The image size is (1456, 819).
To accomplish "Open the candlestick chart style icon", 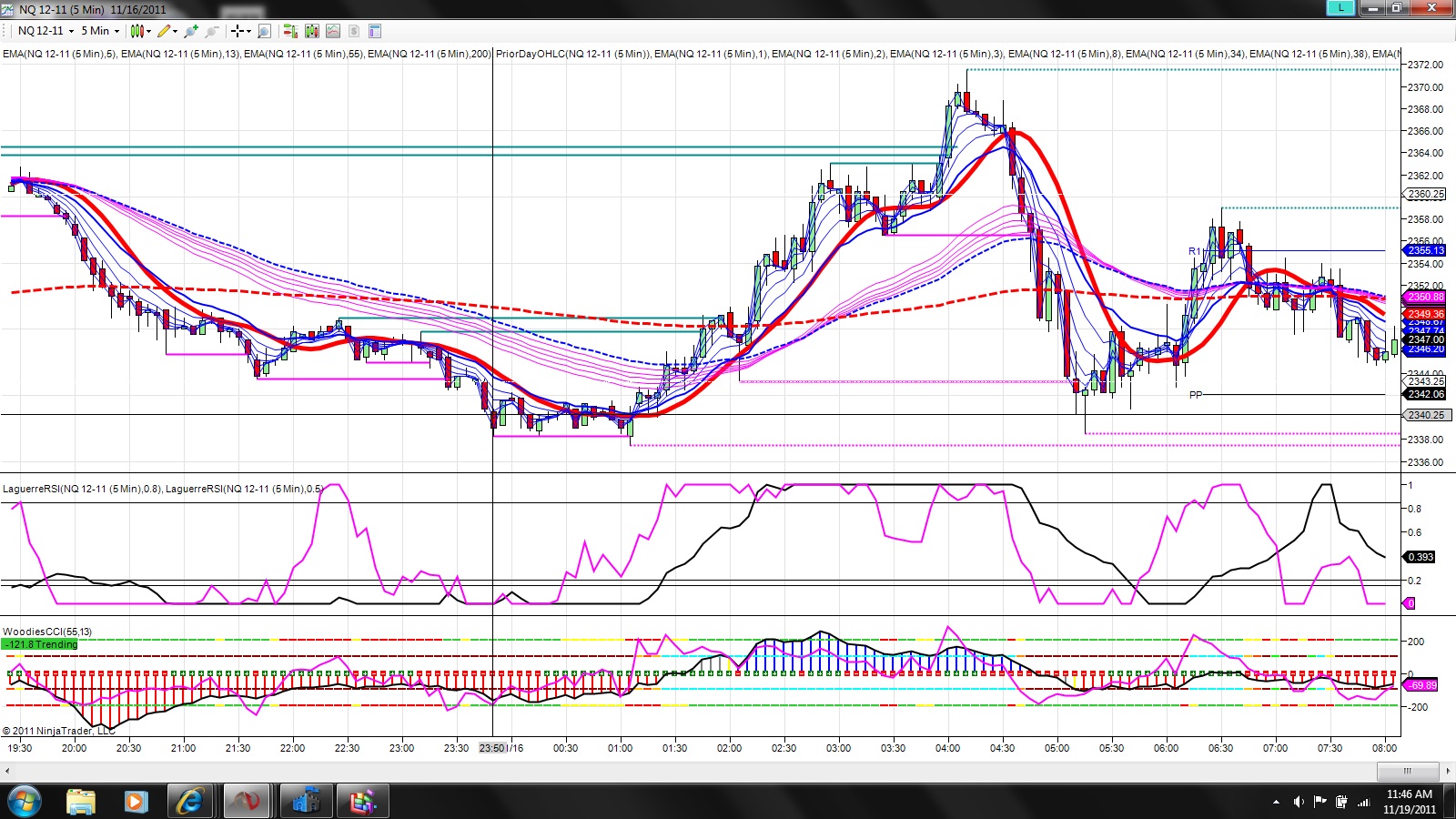I will [x=137, y=31].
